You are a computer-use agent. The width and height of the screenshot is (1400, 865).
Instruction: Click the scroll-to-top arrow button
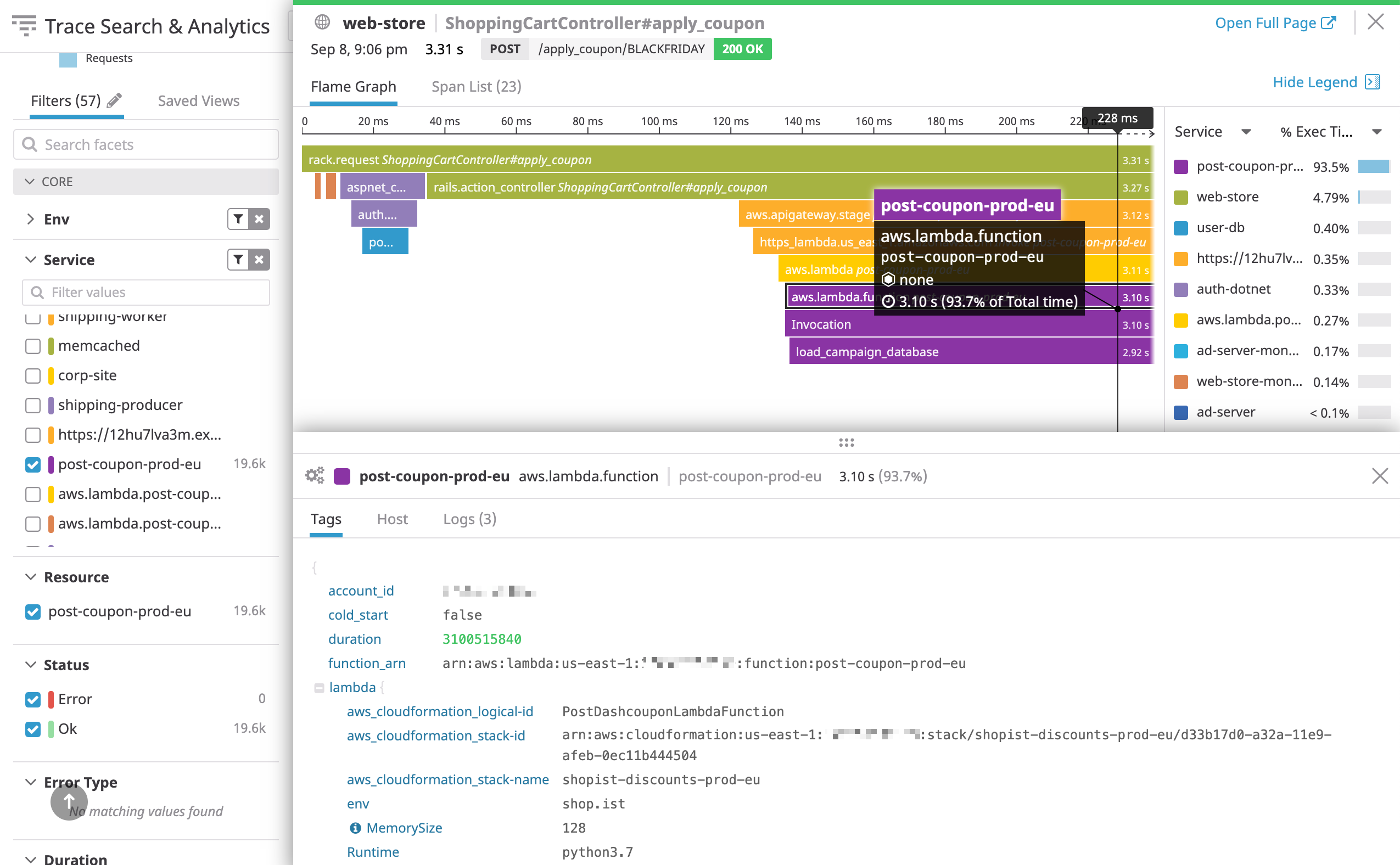click(69, 802)
